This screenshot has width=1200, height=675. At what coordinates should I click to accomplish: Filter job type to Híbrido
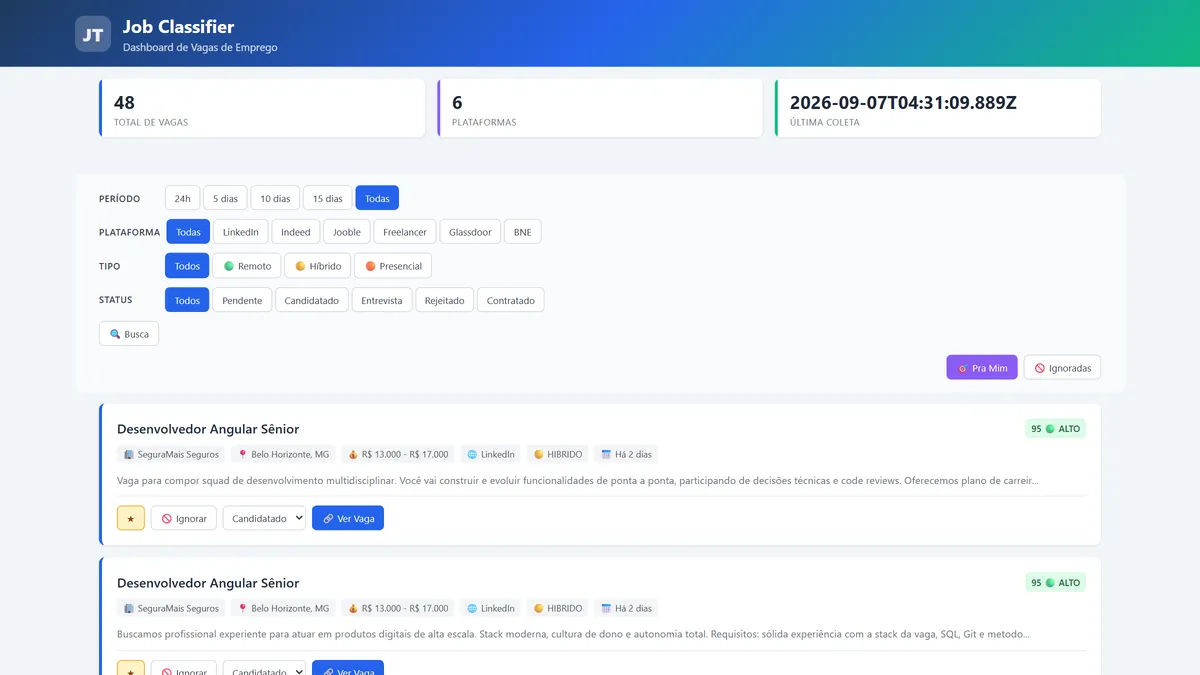[318, 266]
